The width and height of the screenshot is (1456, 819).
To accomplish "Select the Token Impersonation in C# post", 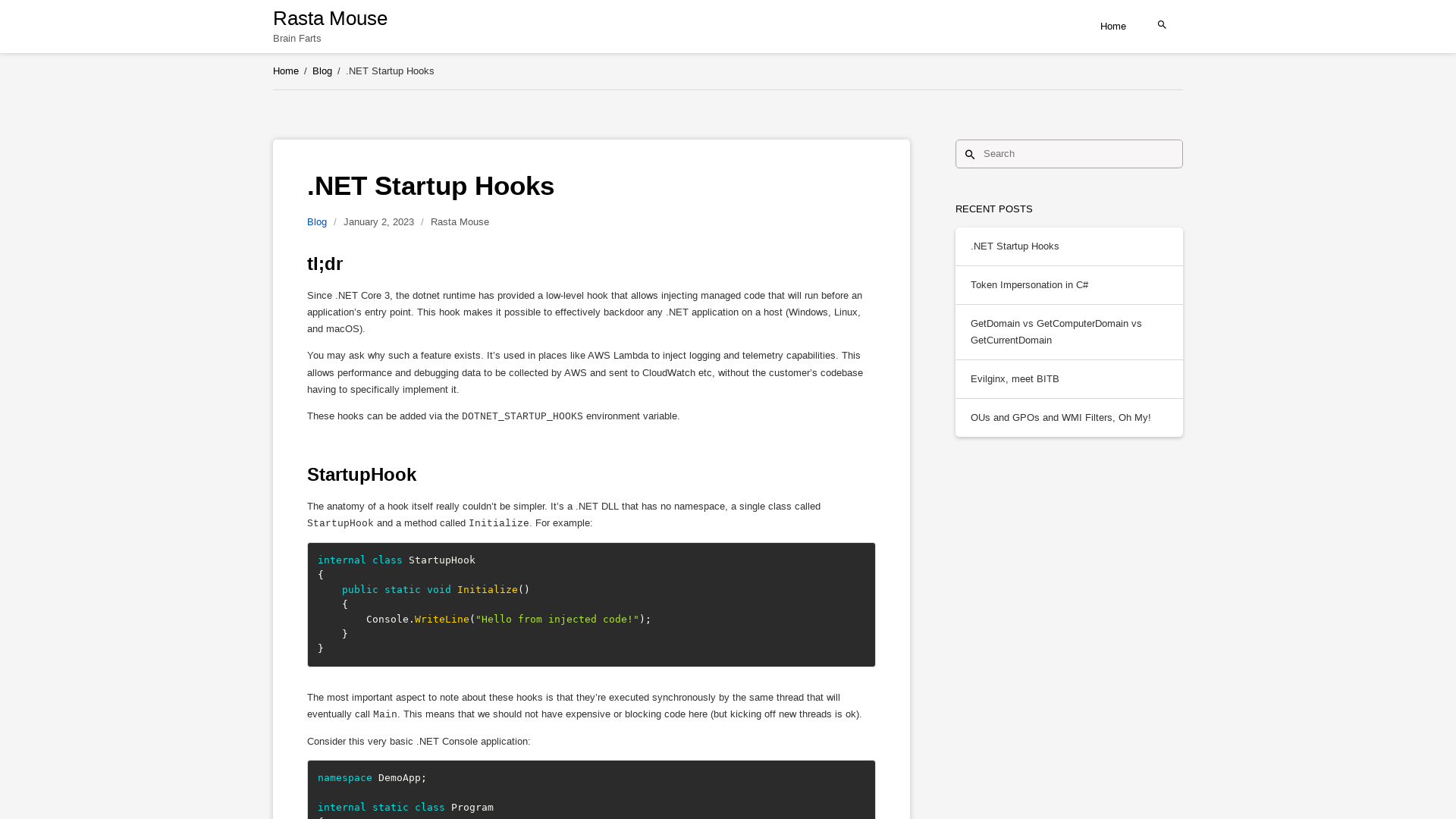I will (x=1030, y=285).
